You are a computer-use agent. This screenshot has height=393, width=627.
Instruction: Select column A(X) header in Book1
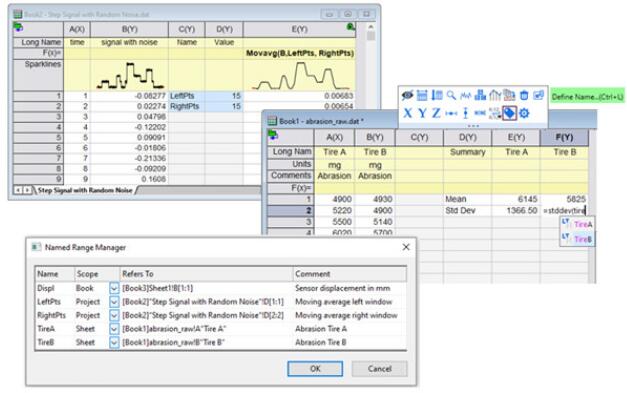(x=334, y=138)
